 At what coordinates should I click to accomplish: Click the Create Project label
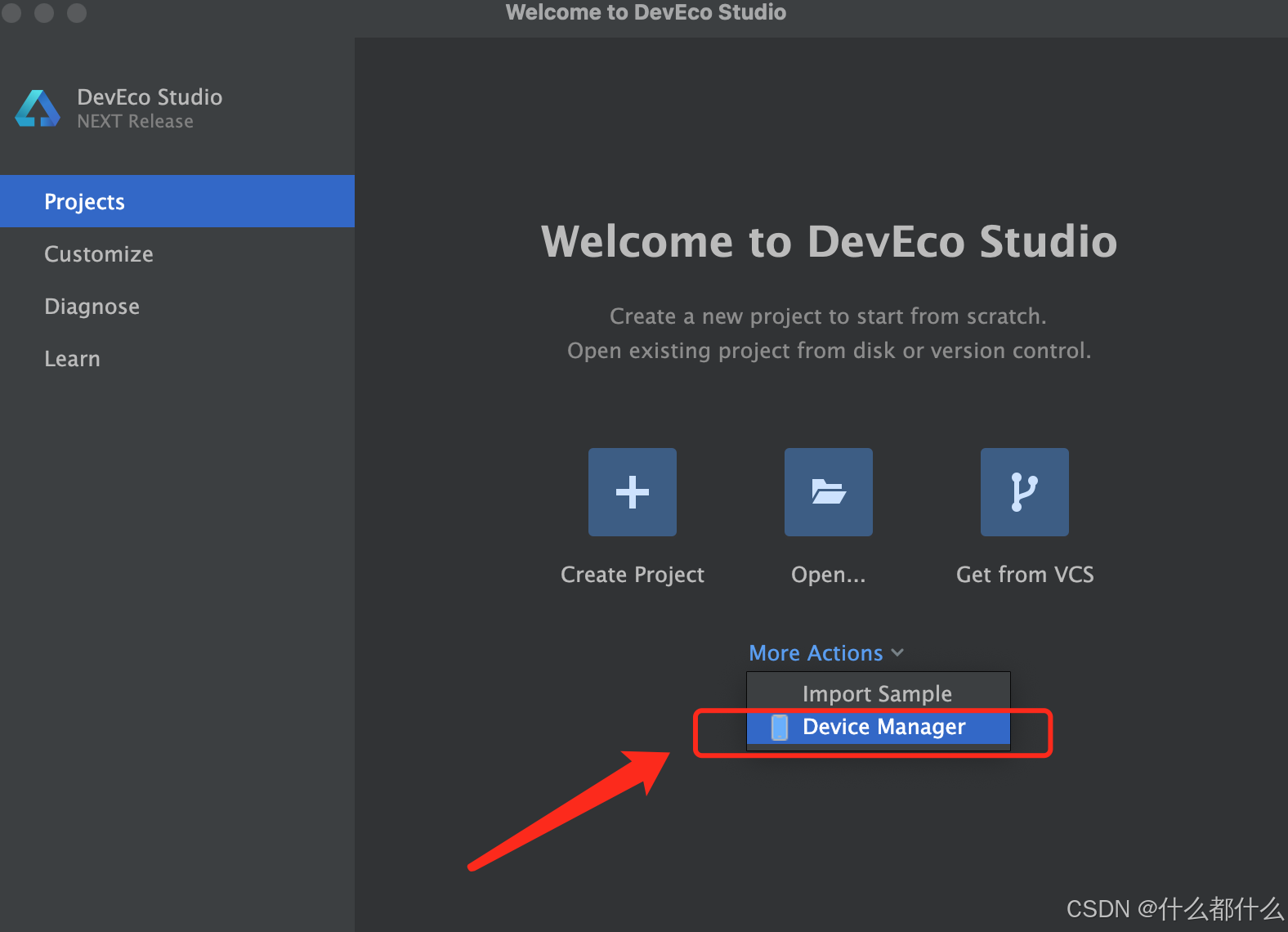[x=633, y=575]
